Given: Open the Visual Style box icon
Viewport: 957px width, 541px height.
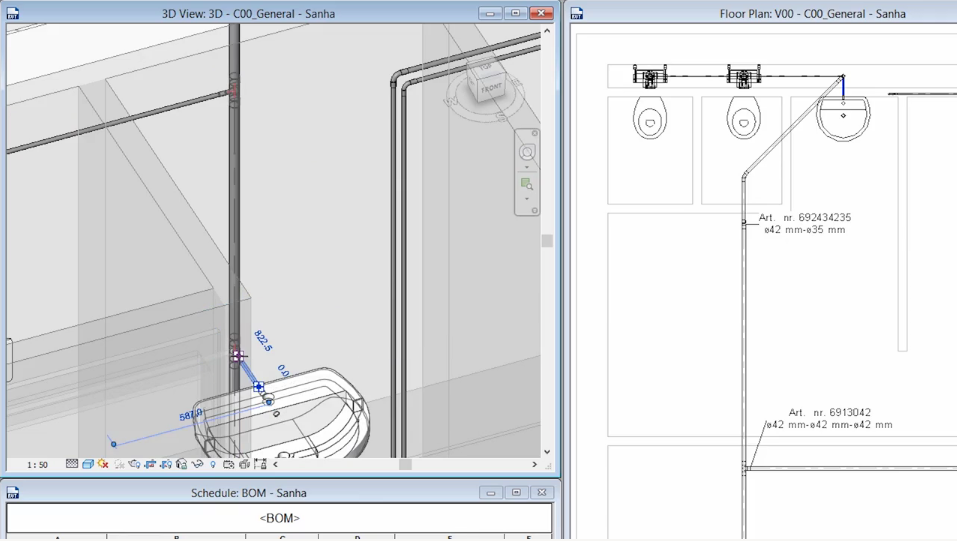Looking at the screenshot, I should 88,464.
